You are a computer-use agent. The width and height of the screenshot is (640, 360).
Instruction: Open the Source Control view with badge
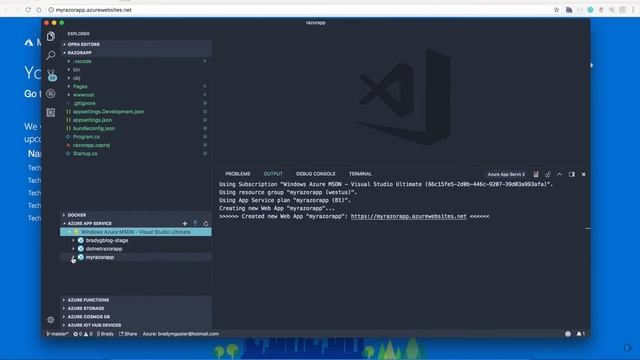pos(51,75)
